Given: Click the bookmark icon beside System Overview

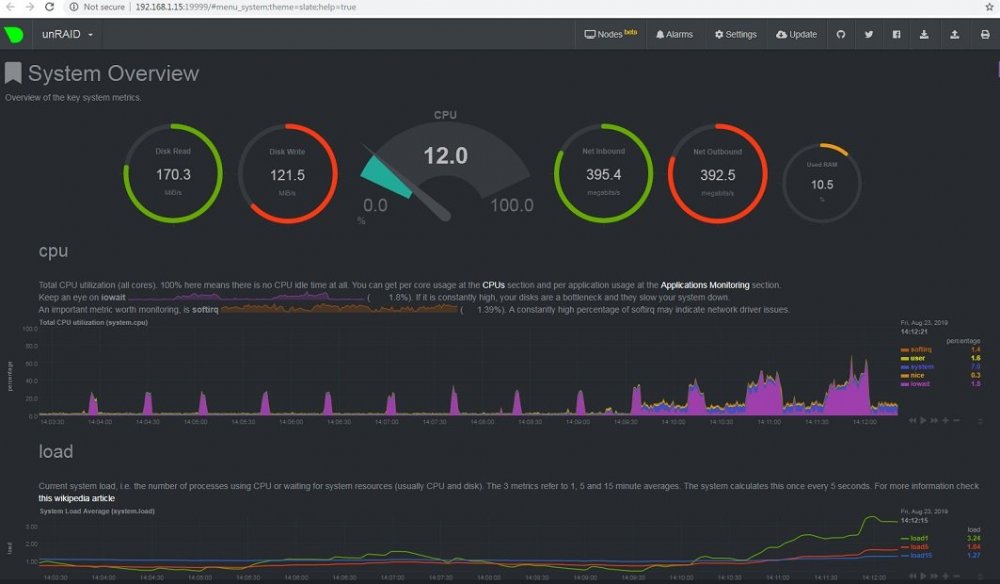Looking at the screenshot, I should pos(13,73).
